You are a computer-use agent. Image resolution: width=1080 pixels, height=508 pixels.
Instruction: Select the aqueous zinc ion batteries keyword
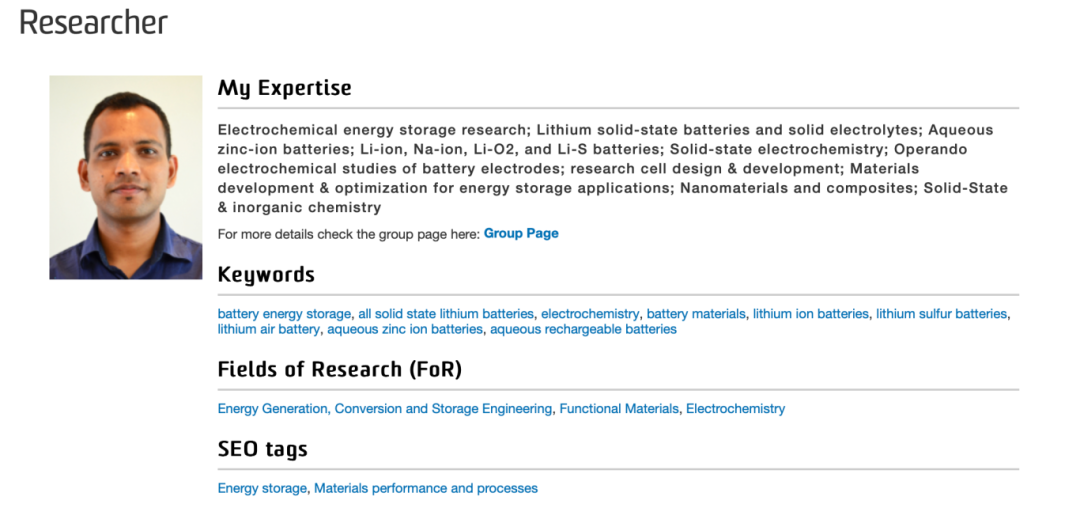click(x=405, y=329)
